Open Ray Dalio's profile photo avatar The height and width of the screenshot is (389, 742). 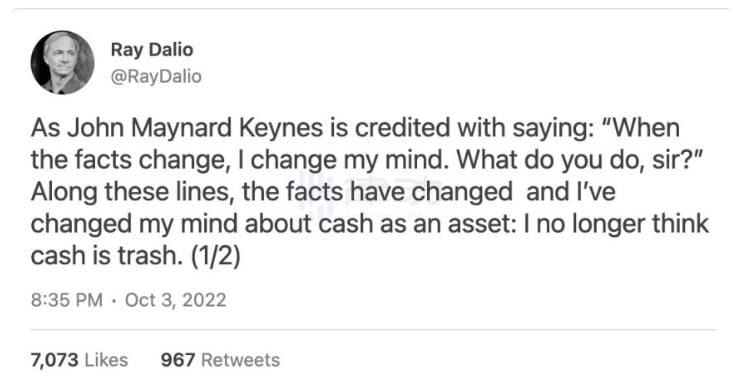[x=62, y=63]
